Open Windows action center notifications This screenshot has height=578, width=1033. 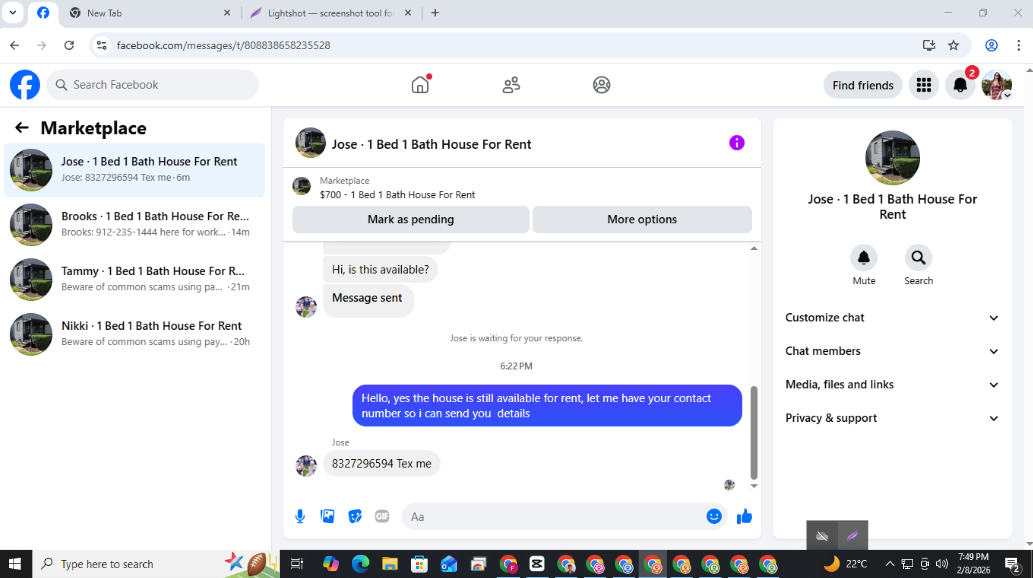(1013, 564)
